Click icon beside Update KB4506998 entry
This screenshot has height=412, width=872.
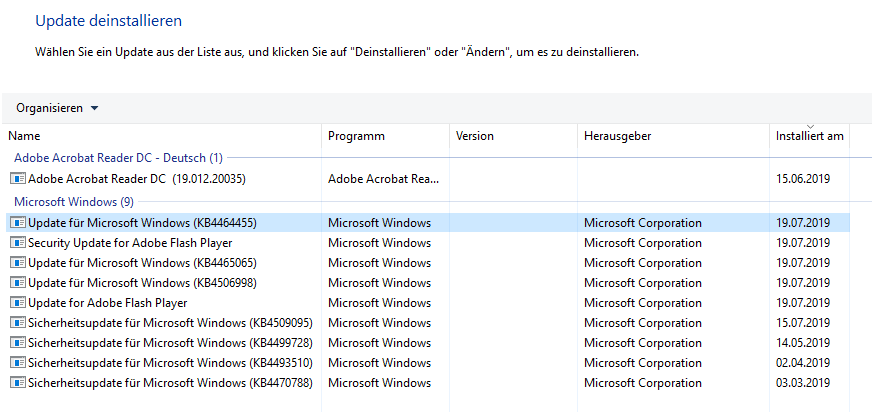click(17, 283)
